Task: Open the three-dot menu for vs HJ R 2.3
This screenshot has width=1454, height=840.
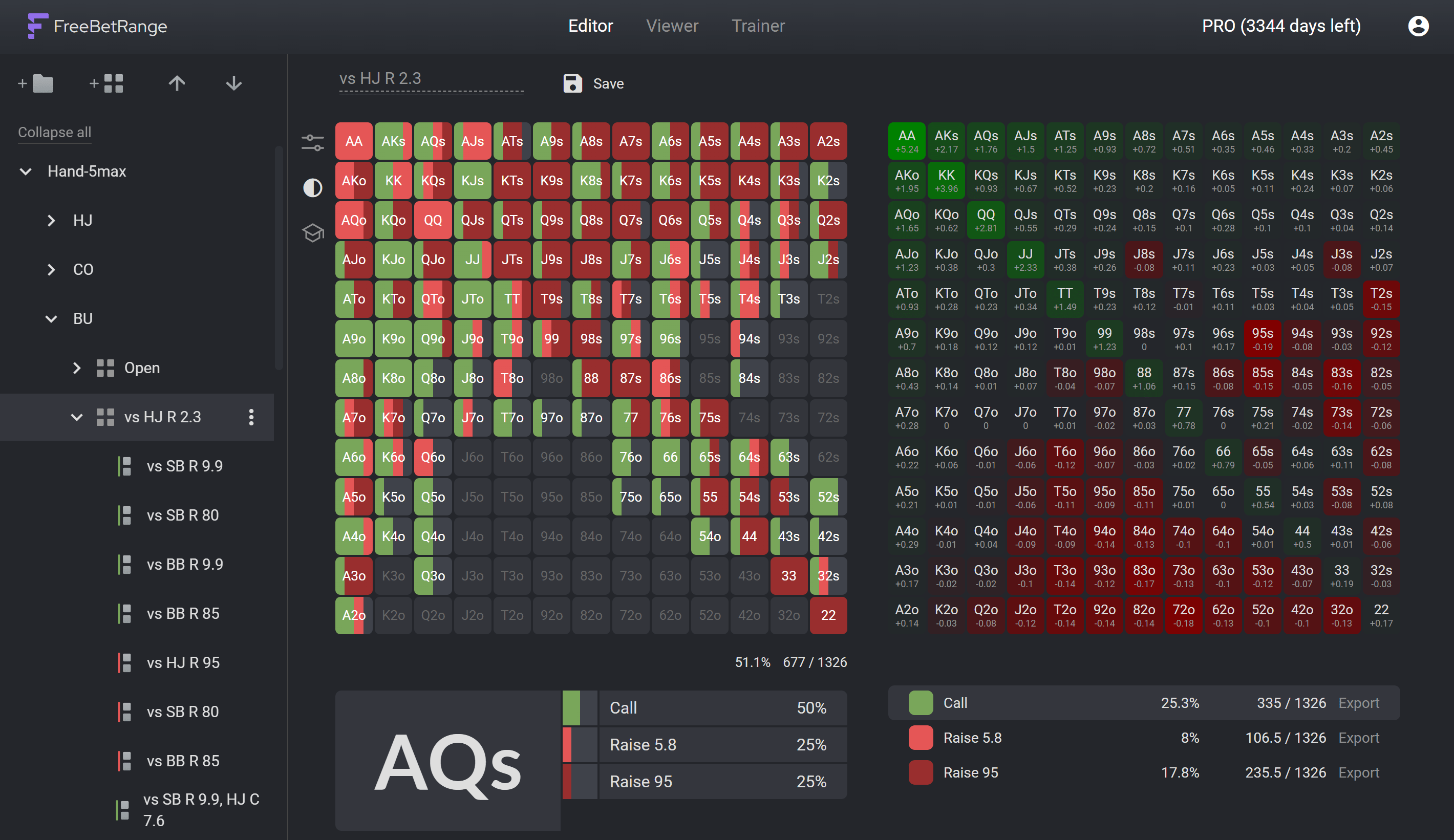Action: (251, 417)
